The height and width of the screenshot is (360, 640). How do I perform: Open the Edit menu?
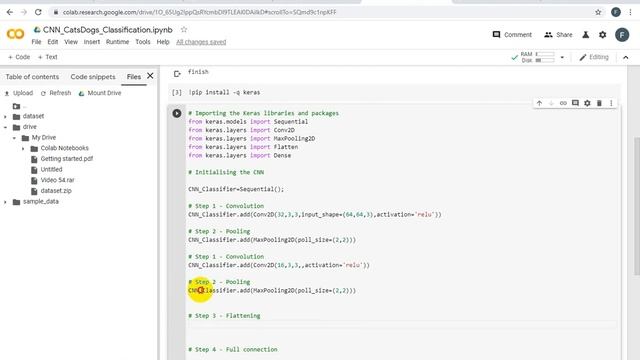click(x=53, y=42)
